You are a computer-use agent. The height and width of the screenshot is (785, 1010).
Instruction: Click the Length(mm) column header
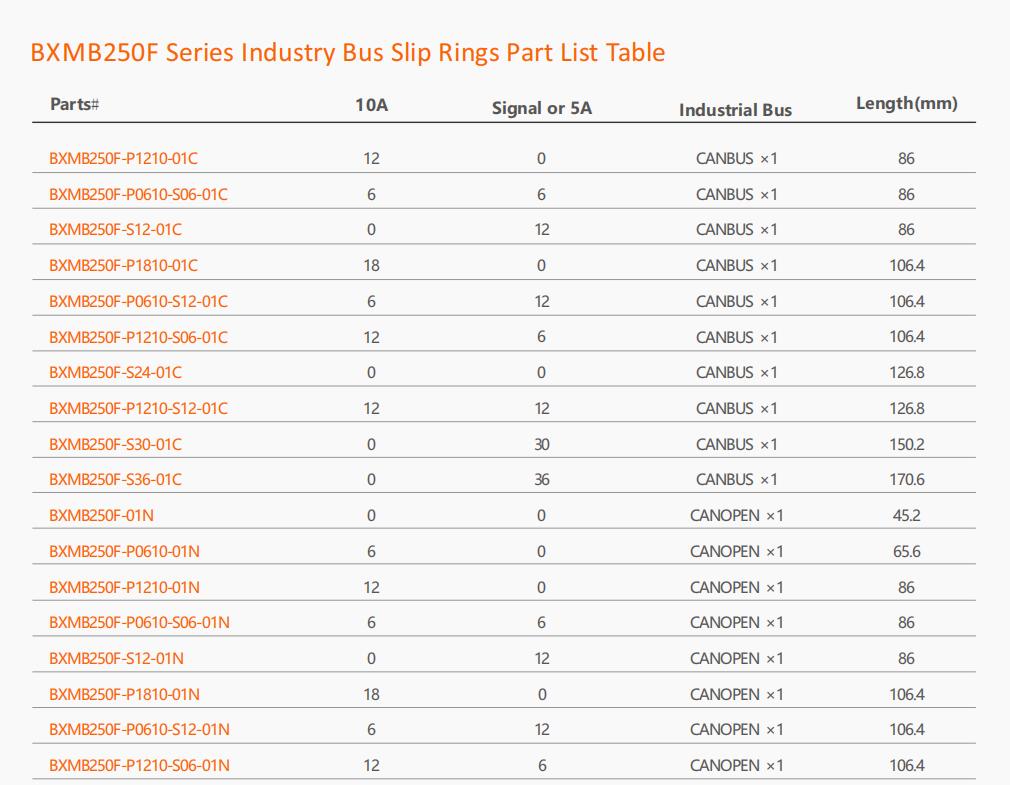907,104
